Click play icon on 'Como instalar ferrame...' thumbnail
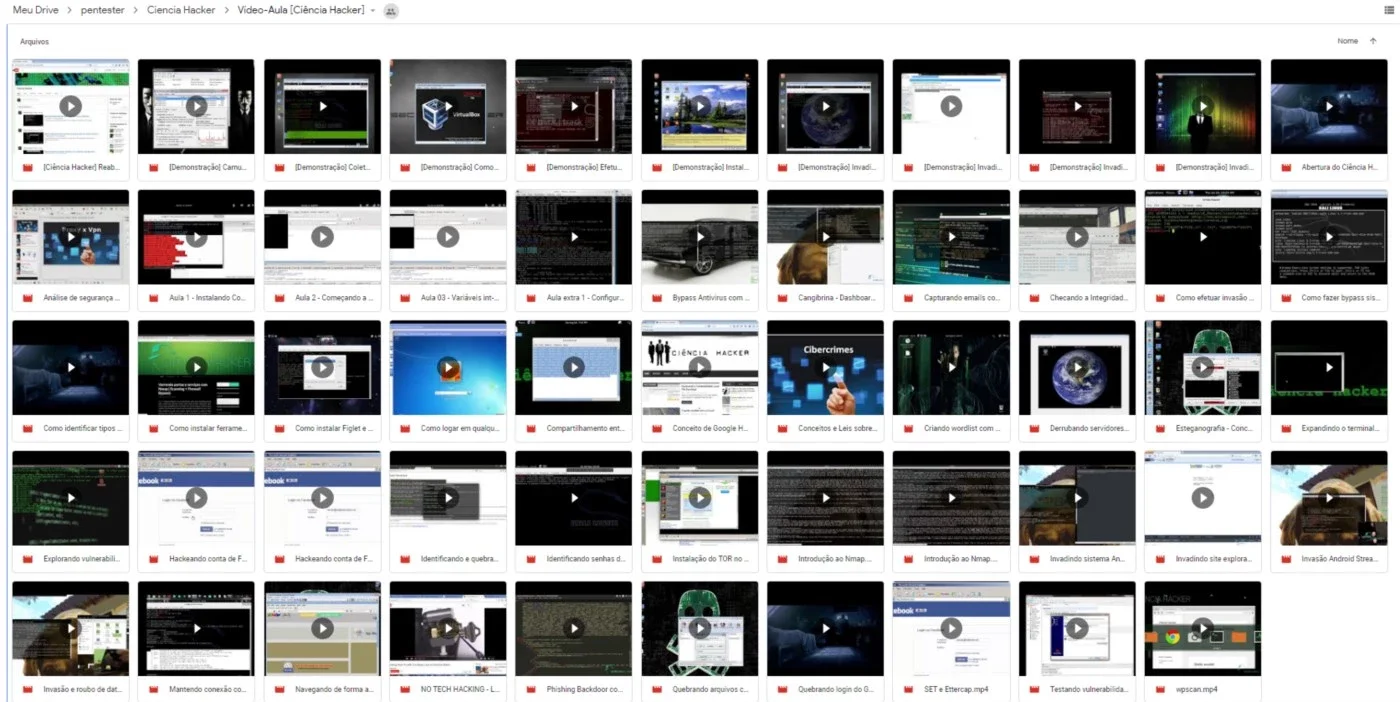 [x=196, y=367]
